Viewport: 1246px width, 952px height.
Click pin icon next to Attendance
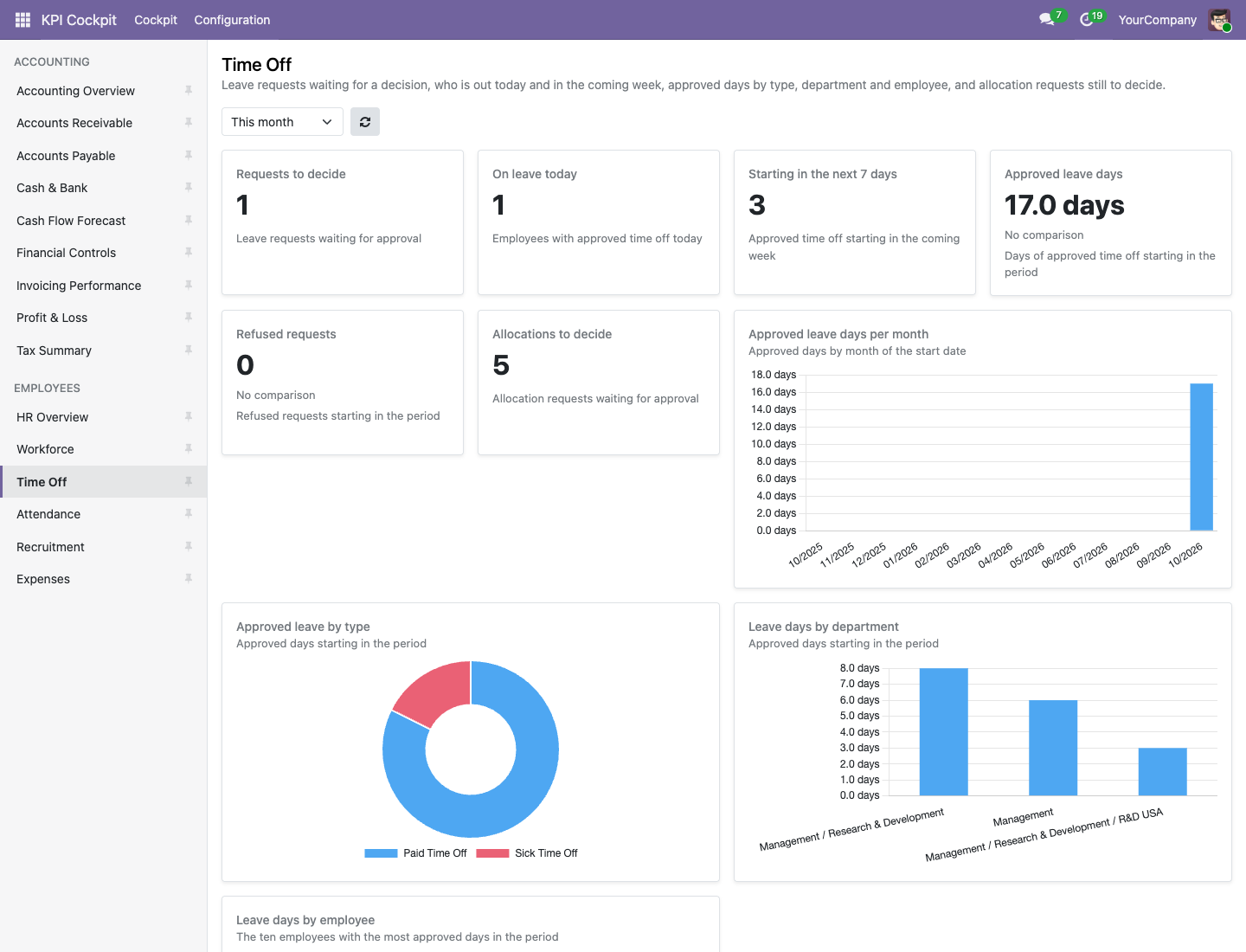click(x=189, y=514)
